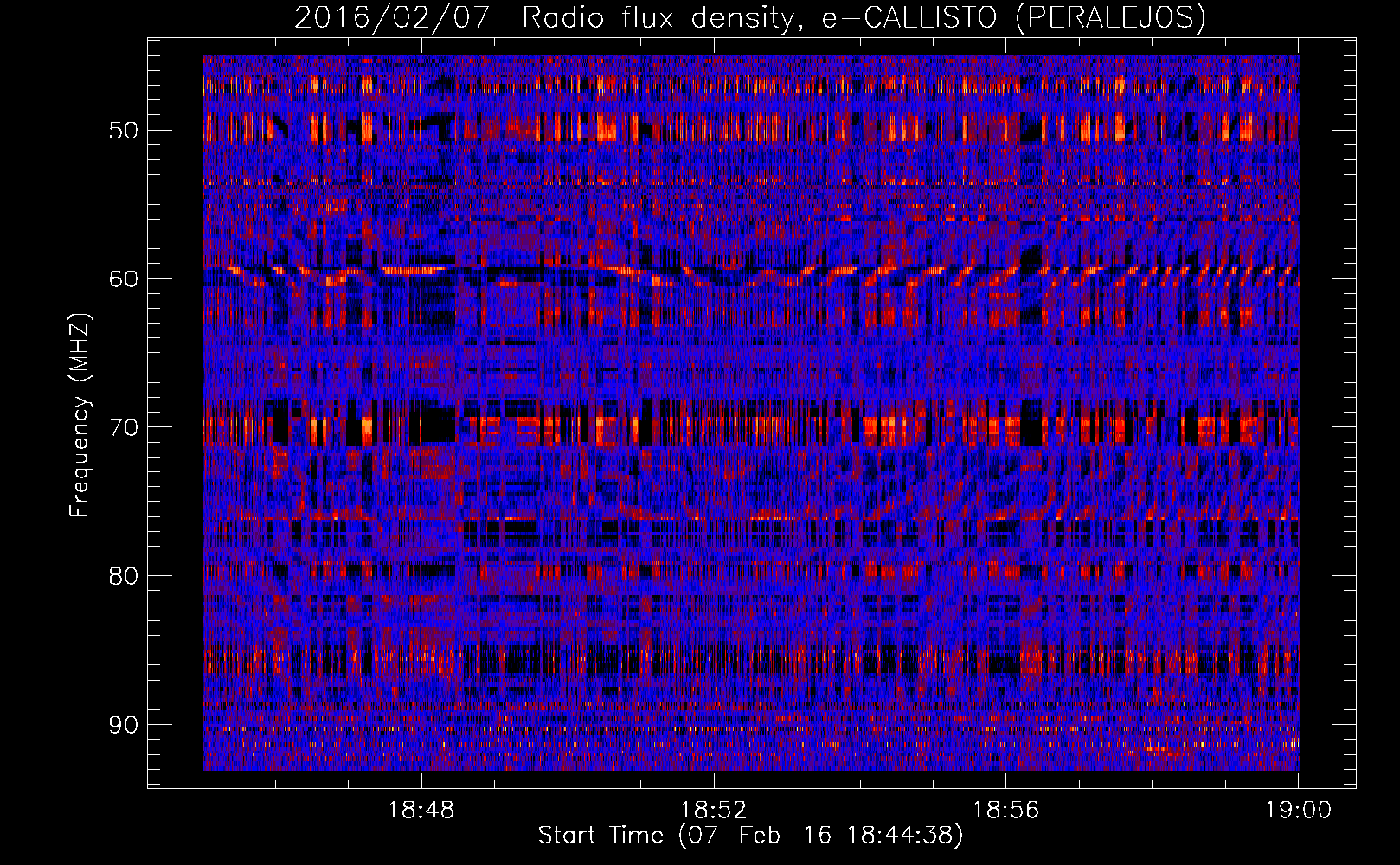
Task: Click the 80 frequency tick label
Action: (x=123, y=576)
